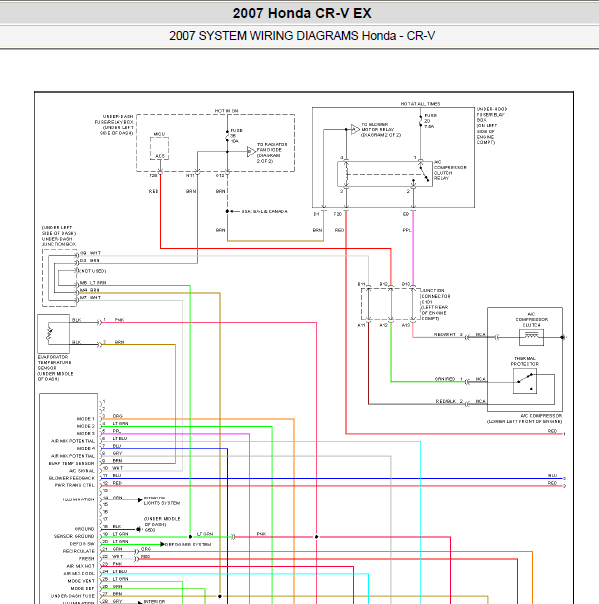Click the 'JUNCTION CONNECTOR C101' label
Viewport: 599px width, 604px height.
[x=435, y=304]
